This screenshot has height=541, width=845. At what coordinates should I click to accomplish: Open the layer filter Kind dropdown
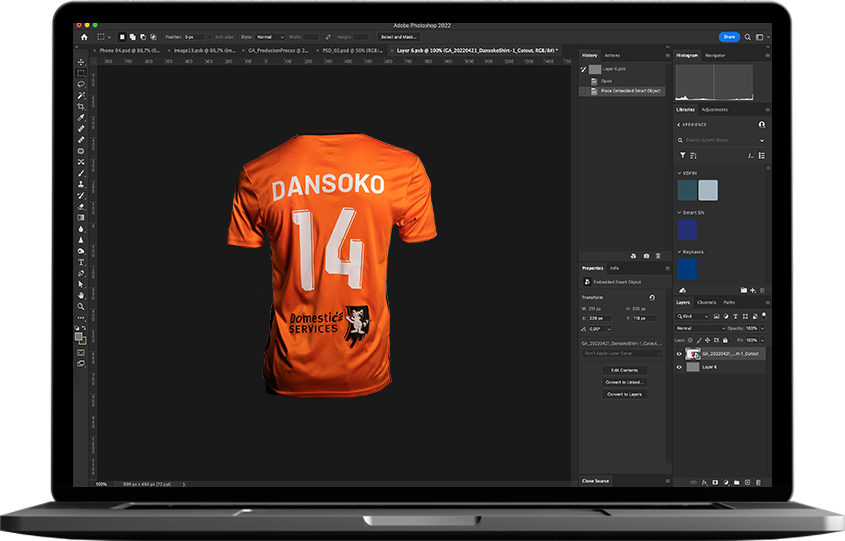[693, 316]
